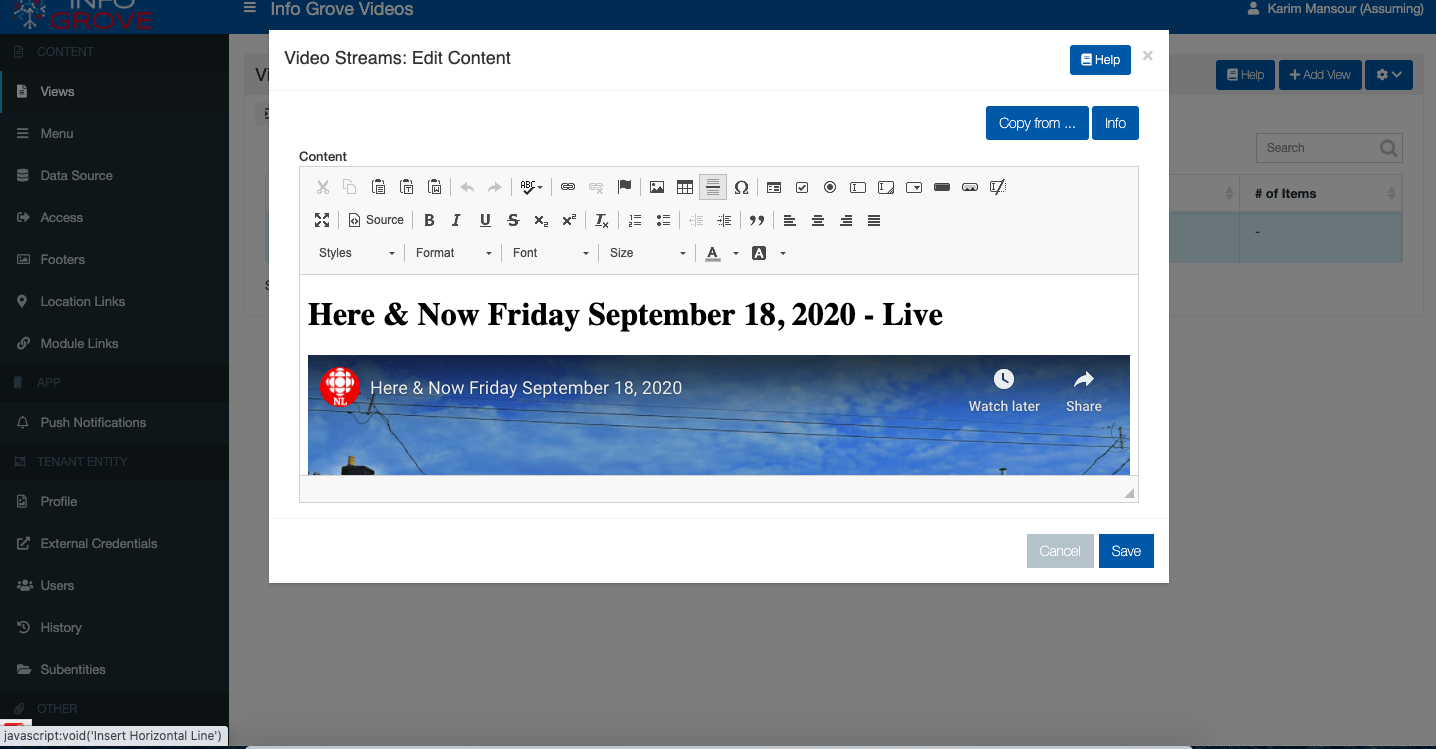Click the Insert Image icon
The height and width of the screenshot is (749, 1436).
[x=657, y=187]
